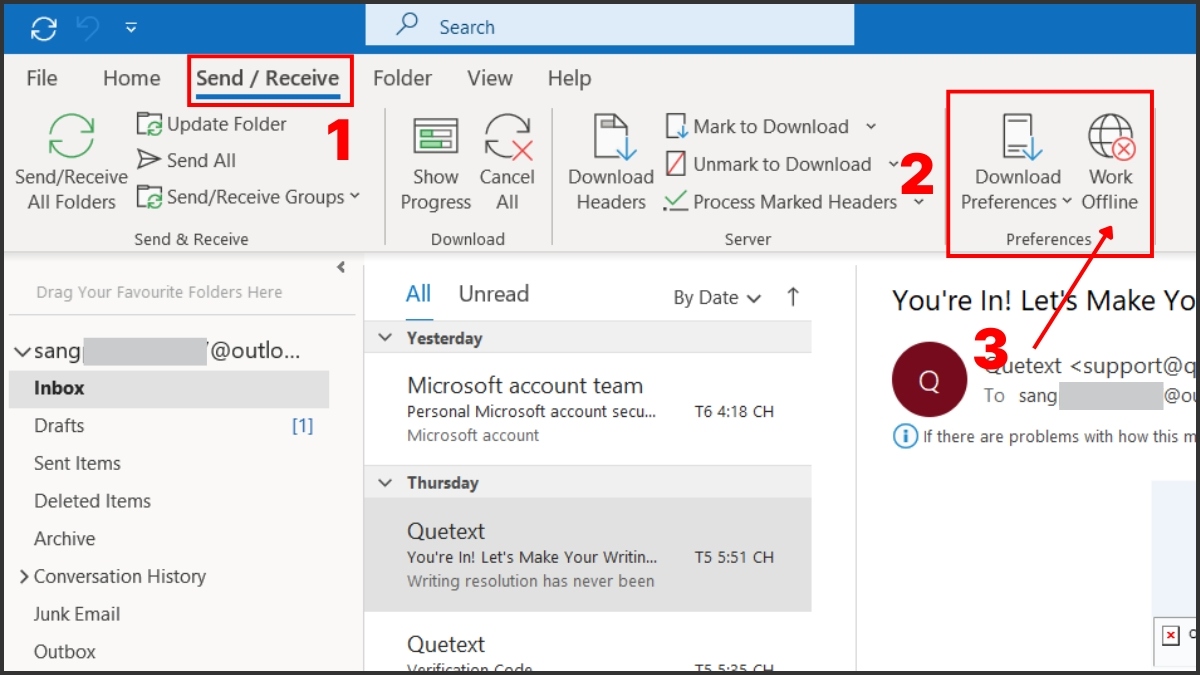Open the By Date sort dropdown
The height and width of the screenshot is (675, 1200).
coord(717,298)
